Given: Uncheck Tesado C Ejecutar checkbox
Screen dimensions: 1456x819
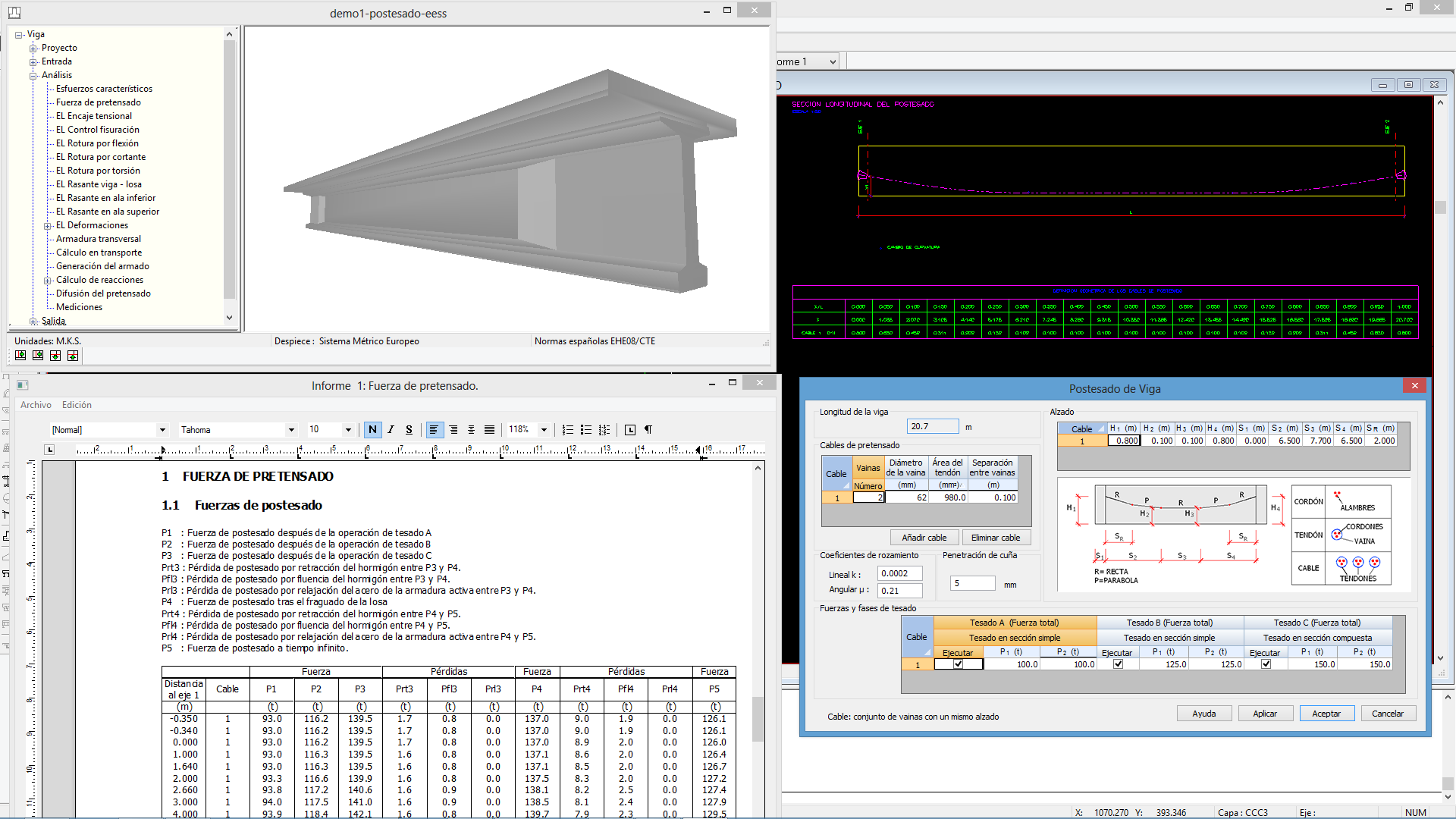Looking at the screenshot, I should [1266, 664].
